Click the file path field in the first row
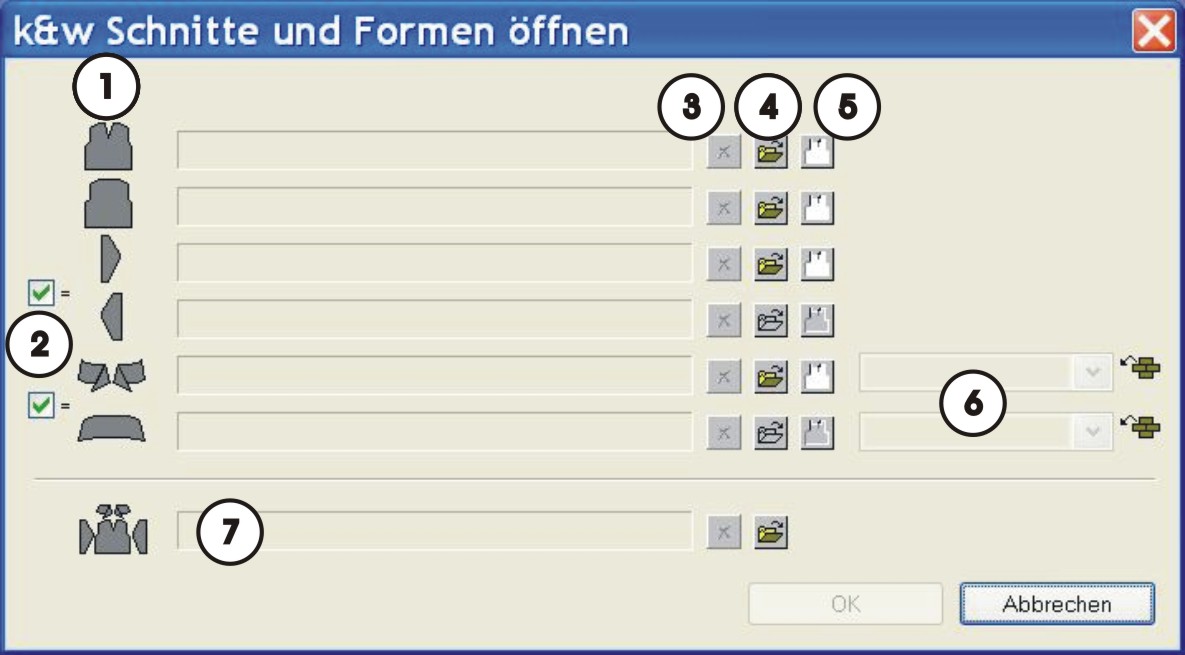1185x655 pixels. click(x=434, y=152)
